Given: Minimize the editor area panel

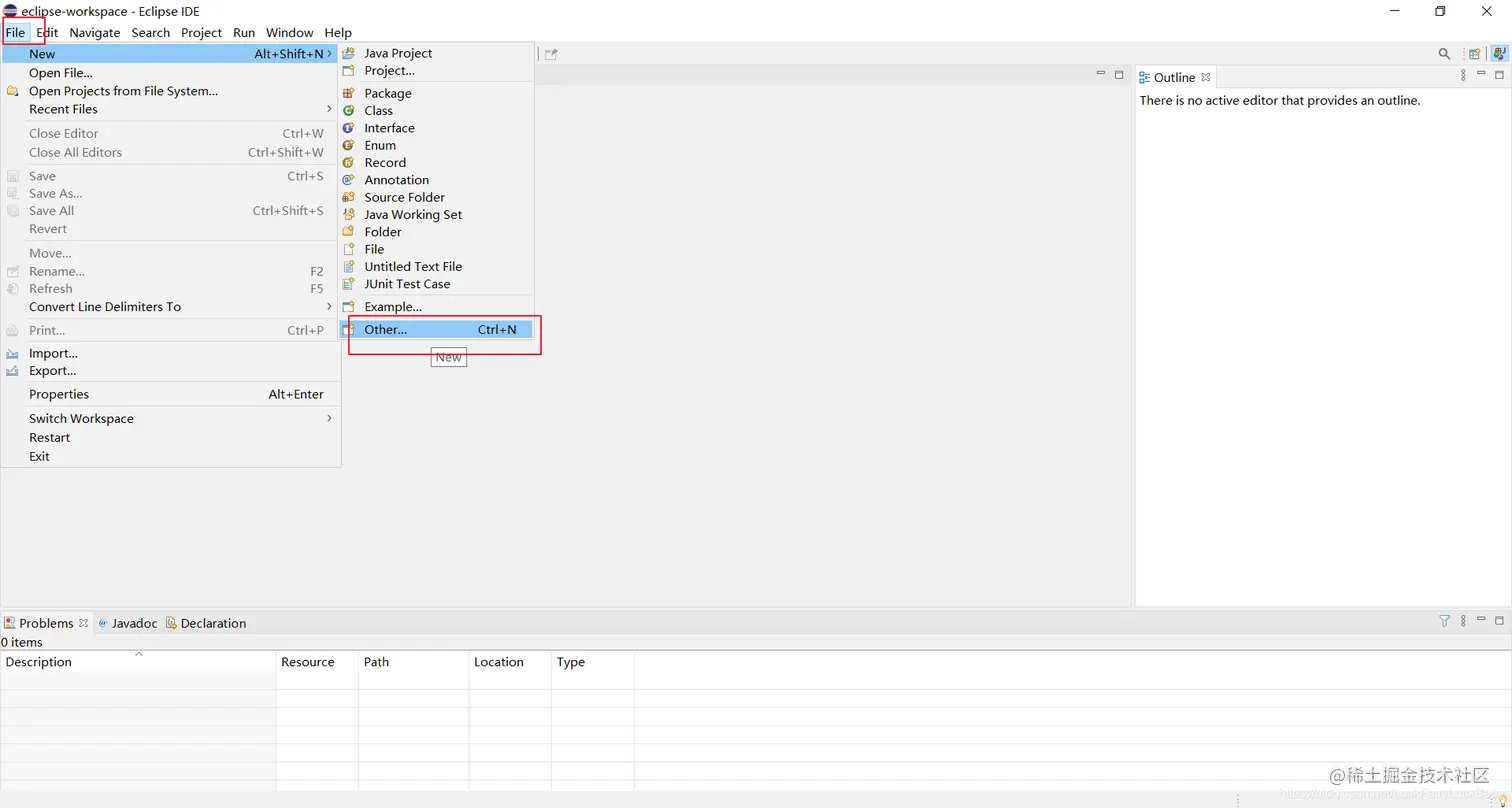Looking at the screenshot, I should tap(1101, 74).
